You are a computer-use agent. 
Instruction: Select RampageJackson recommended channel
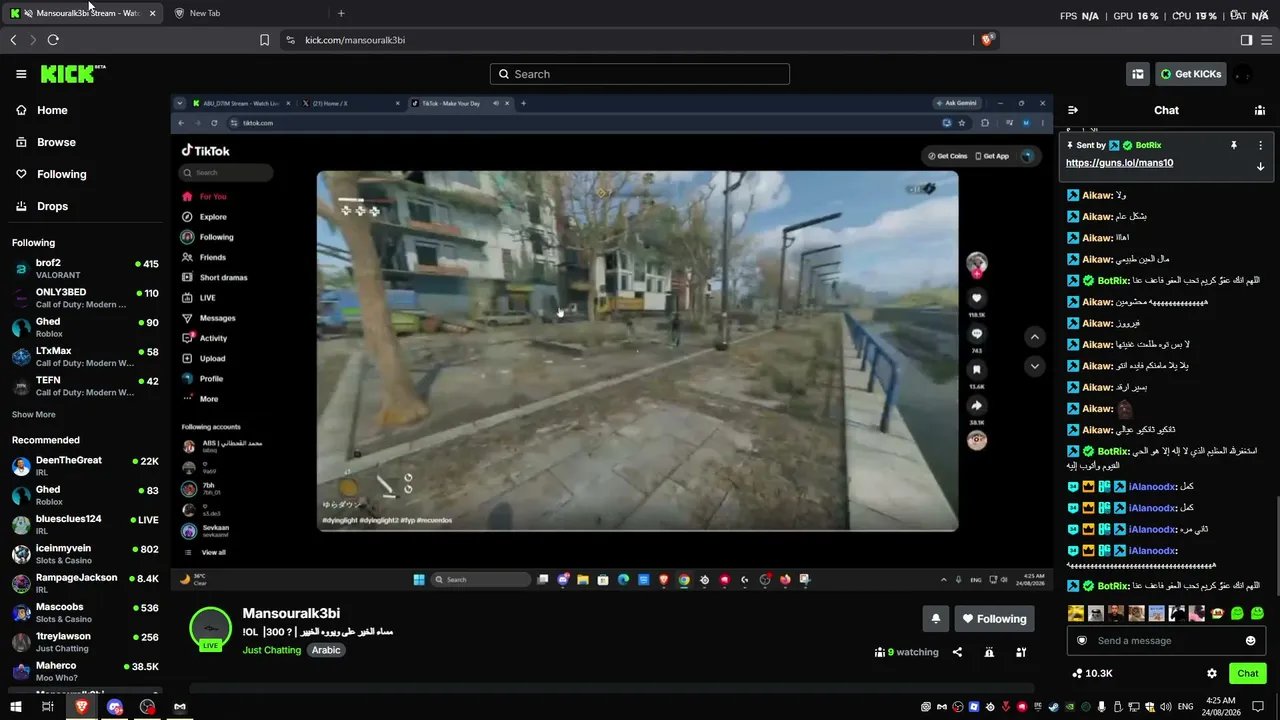point(85,583)
